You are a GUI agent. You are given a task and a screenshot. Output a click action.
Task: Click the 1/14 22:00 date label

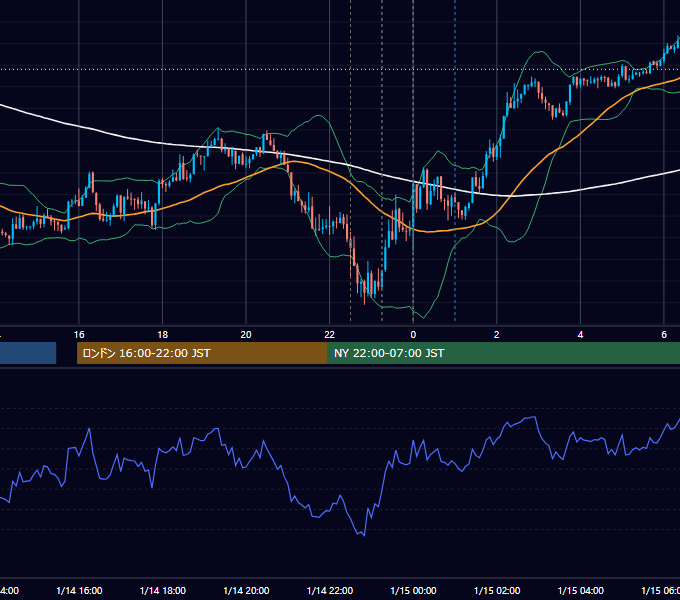(x=330, y=591)
